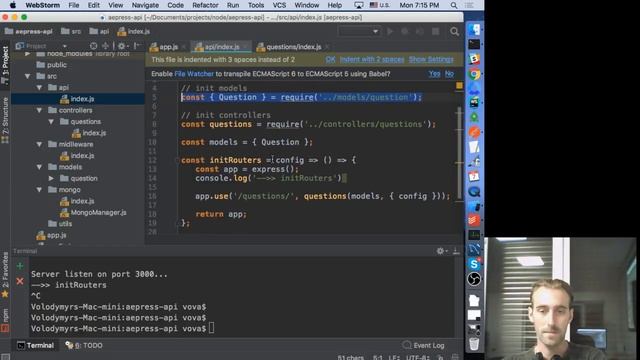Click the hide Terminal panel icon

click(x=456, y=251)
